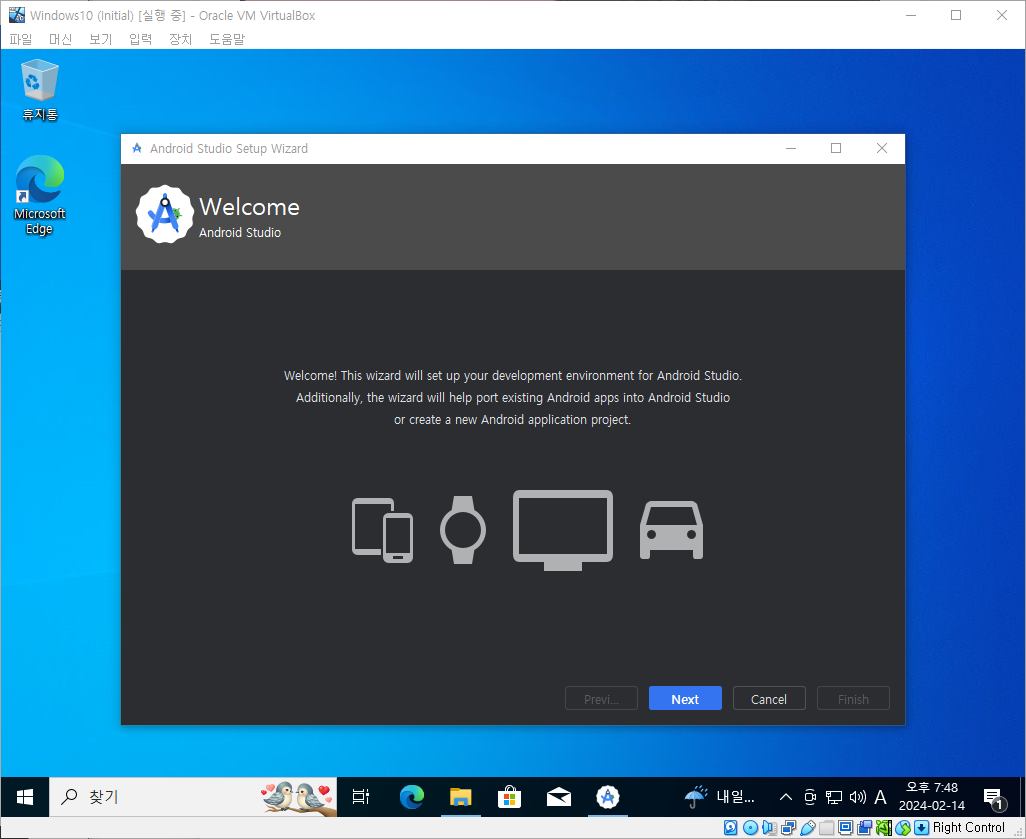Click the recording icon in VirtualBox status bar
The height and width of the screenshot is (839, 1026).
point(864,828)
